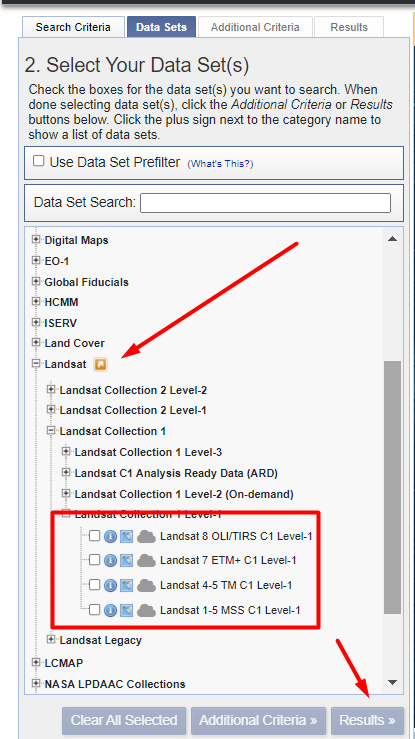Expand the LCMAP category
The image size is (415, 739).
click(x=36, y=662)
